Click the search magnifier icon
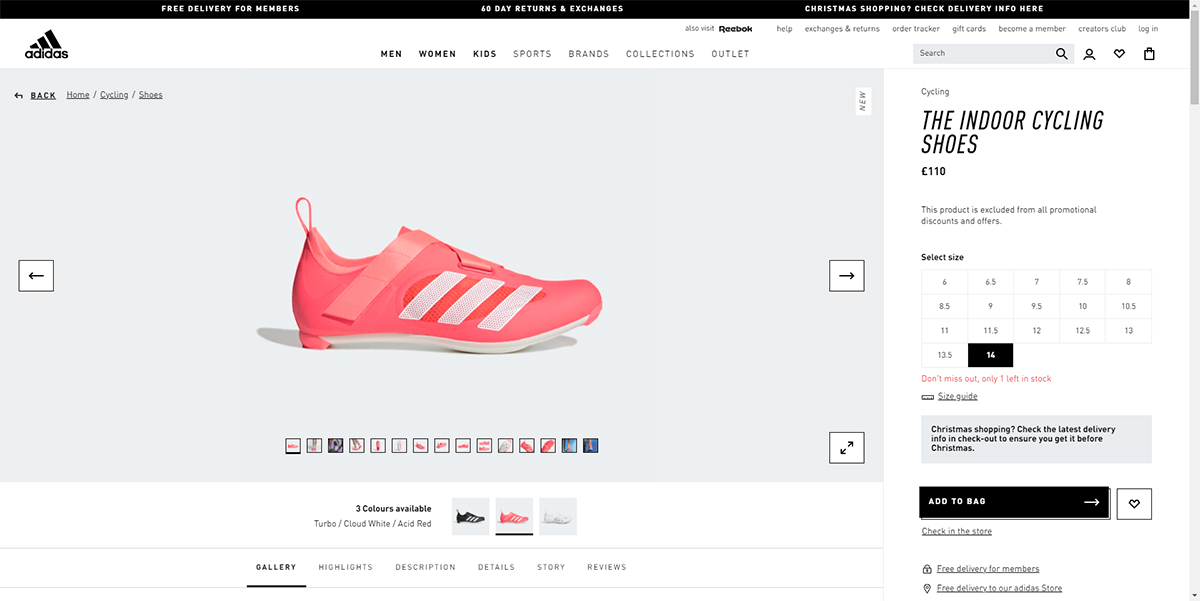Screen dimensions: 1200x601 1062,54
